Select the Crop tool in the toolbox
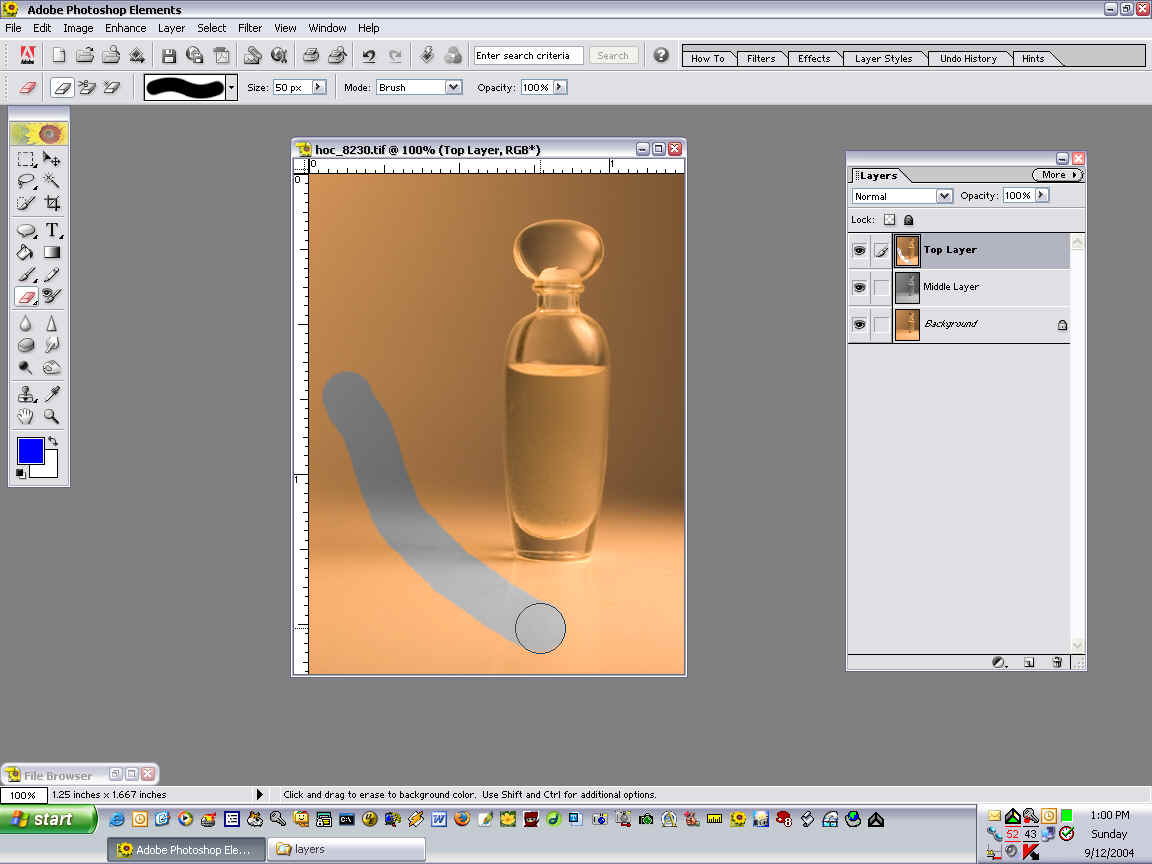The width and height of the screenshot is (1152, 864). point(52,204)
